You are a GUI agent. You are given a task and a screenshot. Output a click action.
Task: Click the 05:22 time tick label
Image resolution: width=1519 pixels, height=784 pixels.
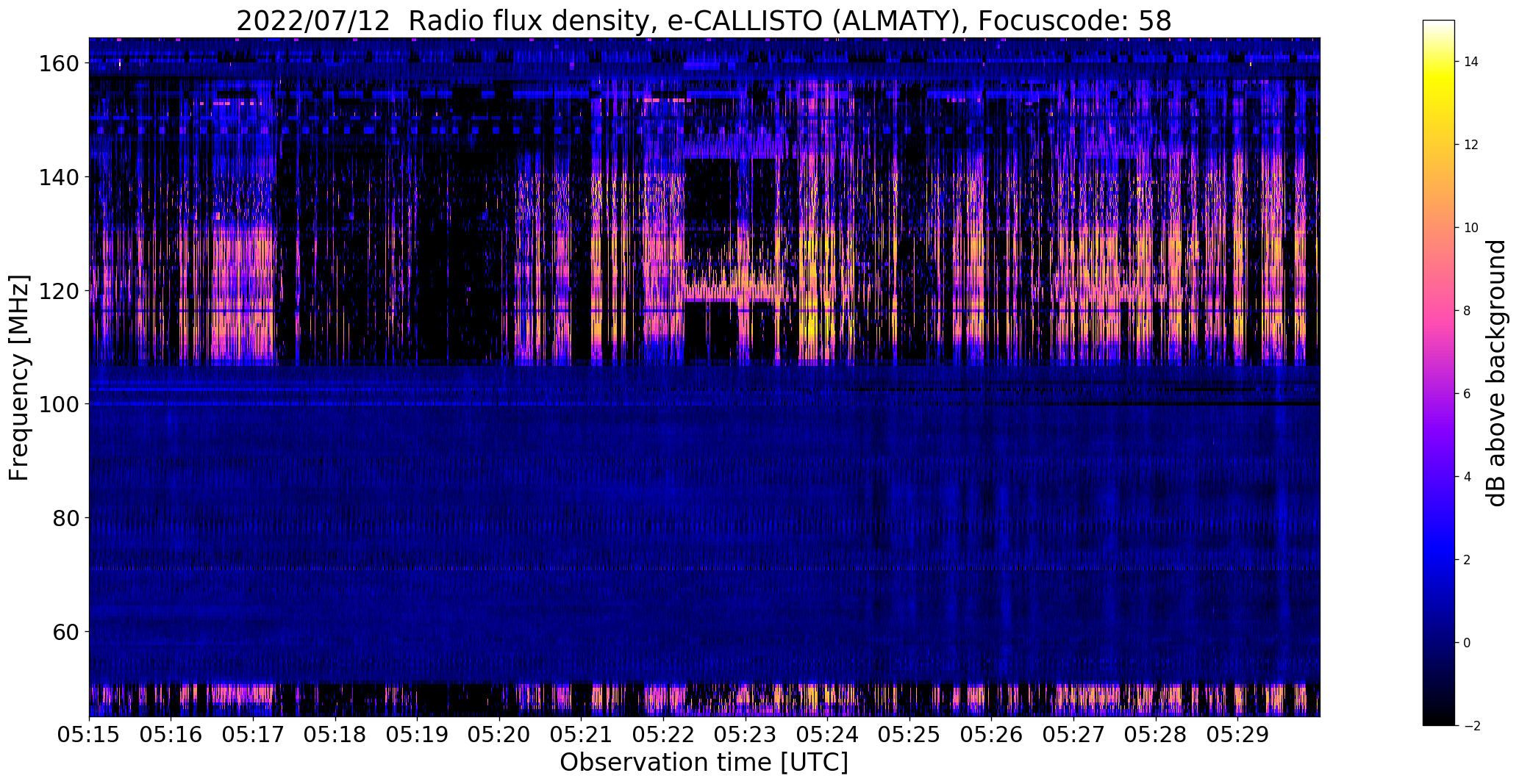(x=664, y=735)
